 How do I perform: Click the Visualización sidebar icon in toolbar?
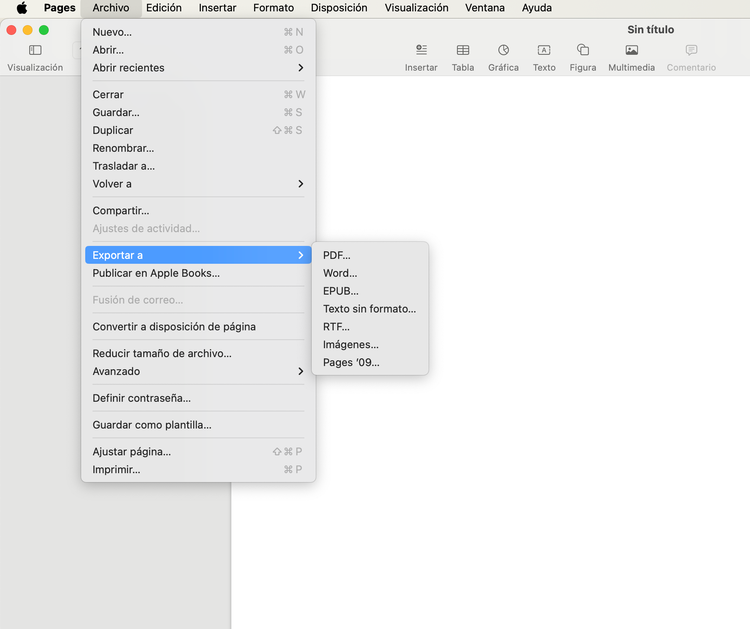[x=35, y=50]
